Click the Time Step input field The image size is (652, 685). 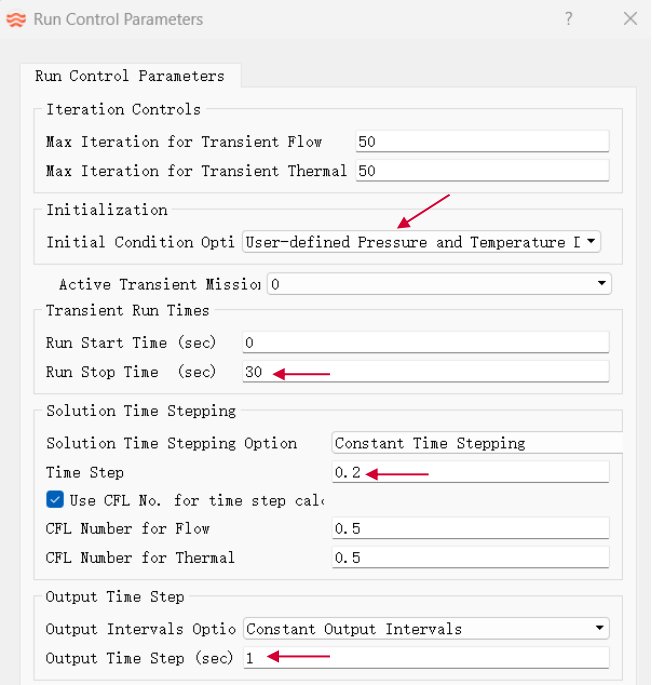click(x=470, y=472)
